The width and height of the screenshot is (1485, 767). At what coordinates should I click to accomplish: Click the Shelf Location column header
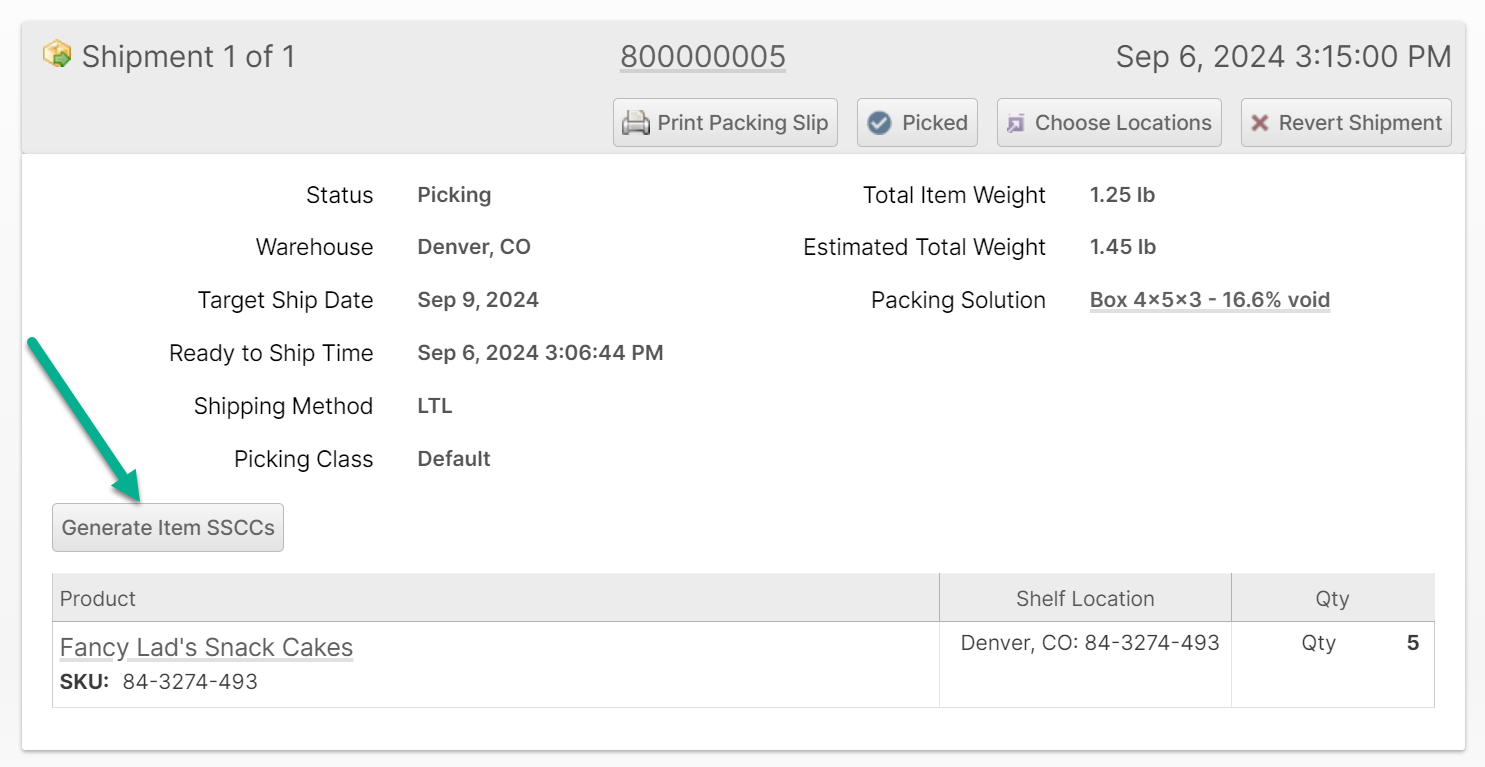[1085, 599]
